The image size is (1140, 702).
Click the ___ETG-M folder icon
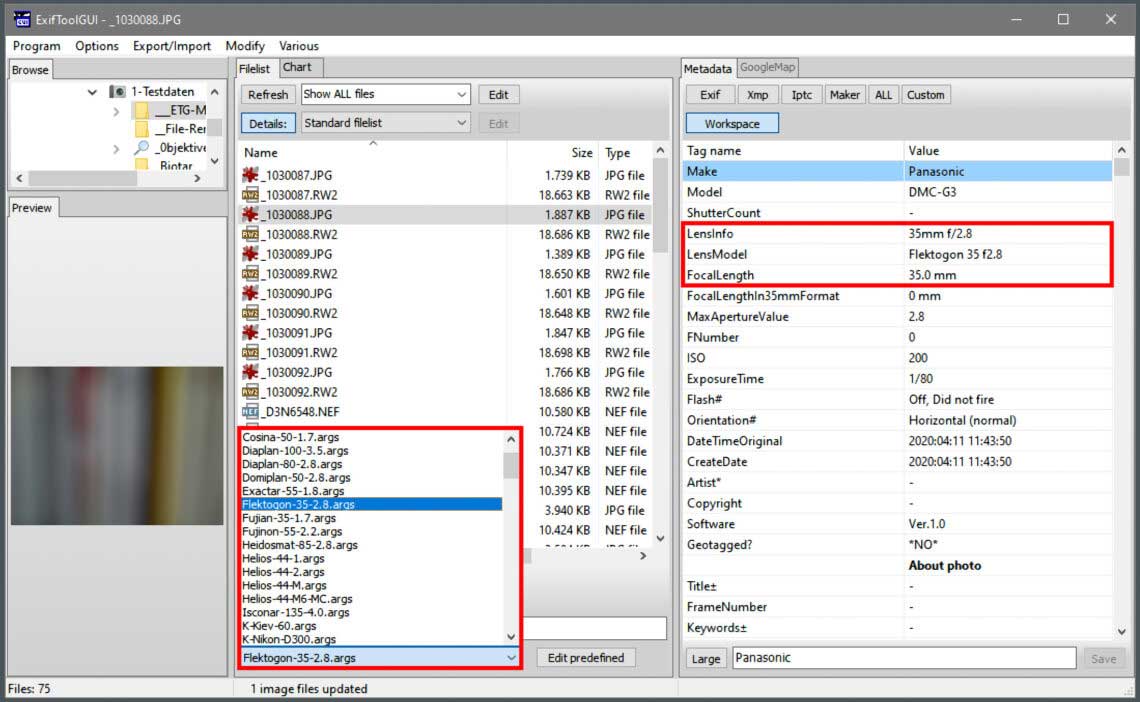point(142,110)
